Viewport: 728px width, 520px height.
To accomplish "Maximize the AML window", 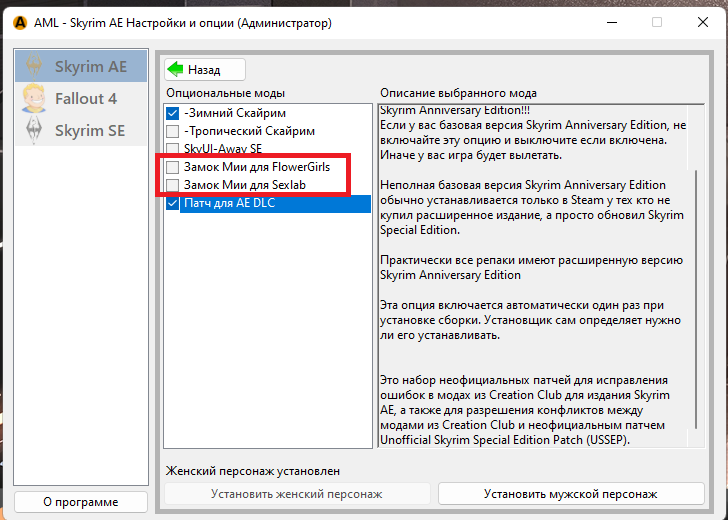I will pos(657,22).
